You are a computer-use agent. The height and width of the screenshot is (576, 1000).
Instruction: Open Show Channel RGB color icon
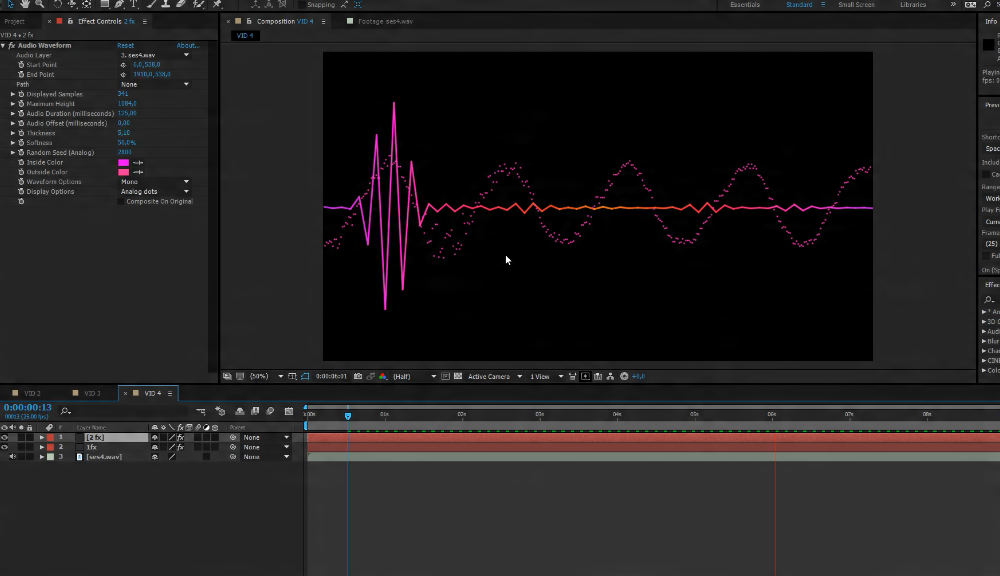383,376
